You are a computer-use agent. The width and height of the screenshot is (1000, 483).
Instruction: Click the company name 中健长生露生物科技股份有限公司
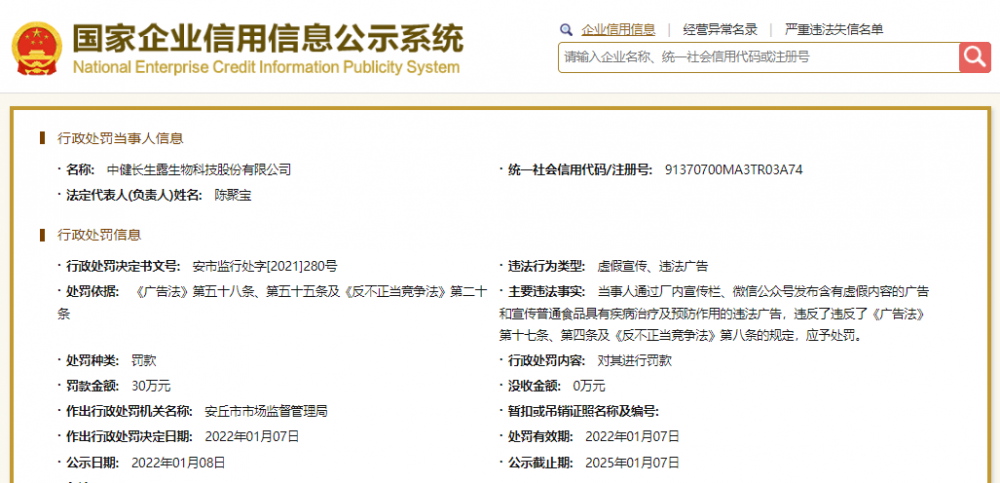(x=199, y=170)
